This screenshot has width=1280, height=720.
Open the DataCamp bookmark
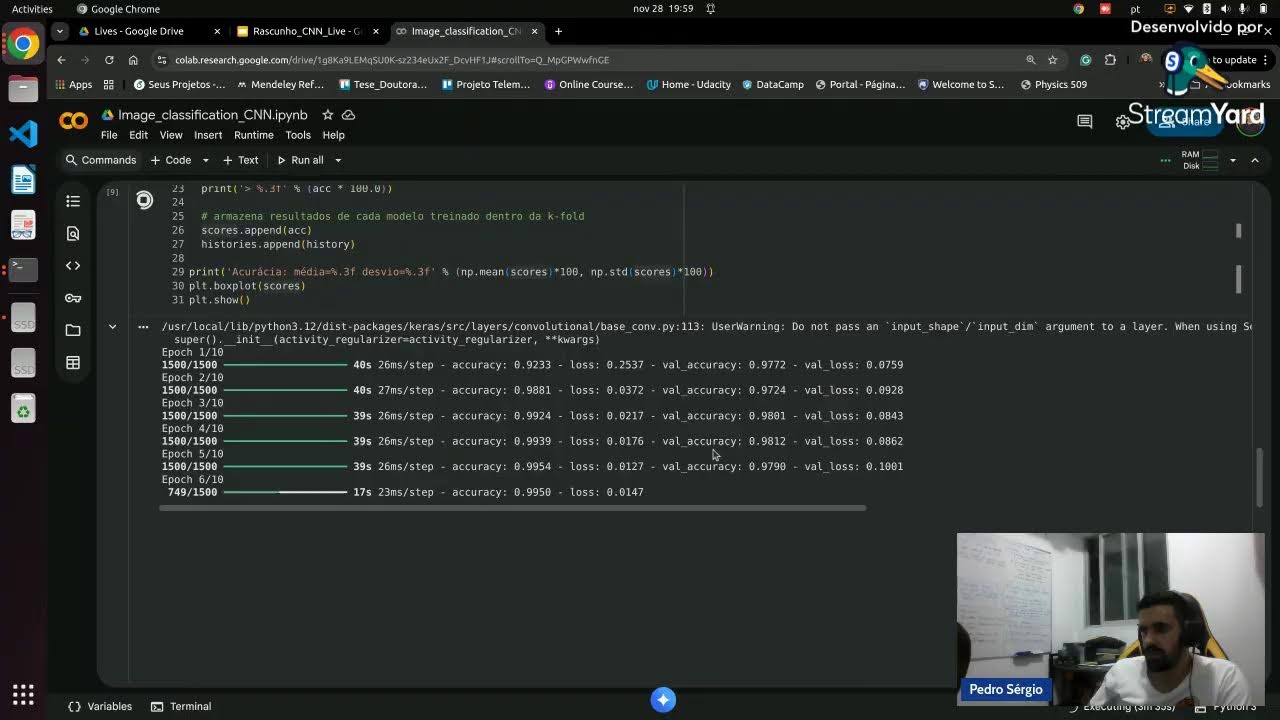click(x=771, y=85)
